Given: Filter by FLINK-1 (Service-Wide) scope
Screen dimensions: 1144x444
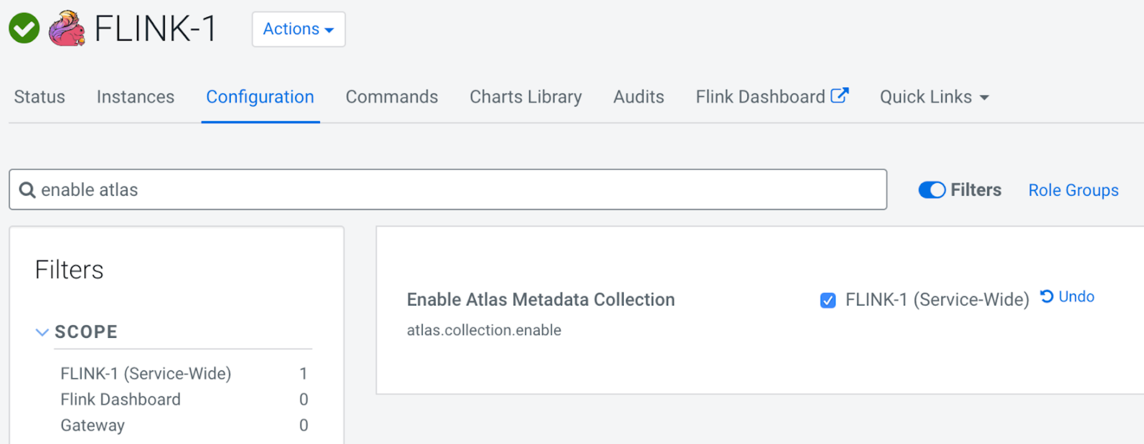Looking at the screenshot, I should point(146,374).
